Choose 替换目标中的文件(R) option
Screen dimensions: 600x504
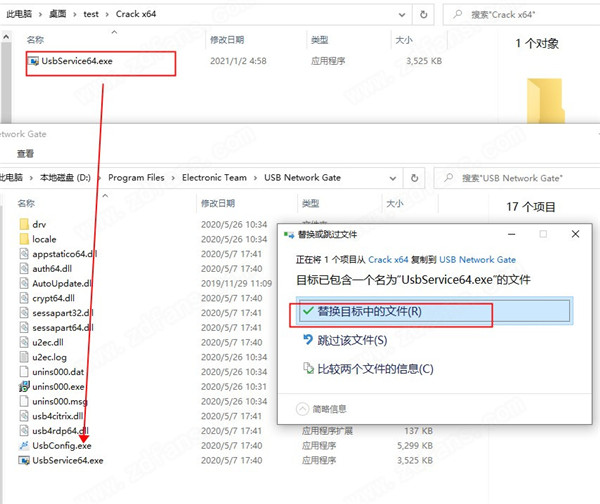pos(370,311)
